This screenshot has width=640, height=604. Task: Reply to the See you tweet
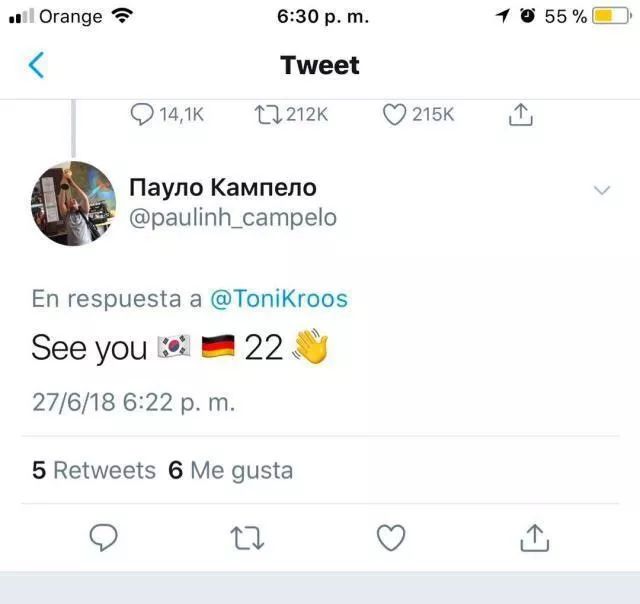click(x=104, y=539)
